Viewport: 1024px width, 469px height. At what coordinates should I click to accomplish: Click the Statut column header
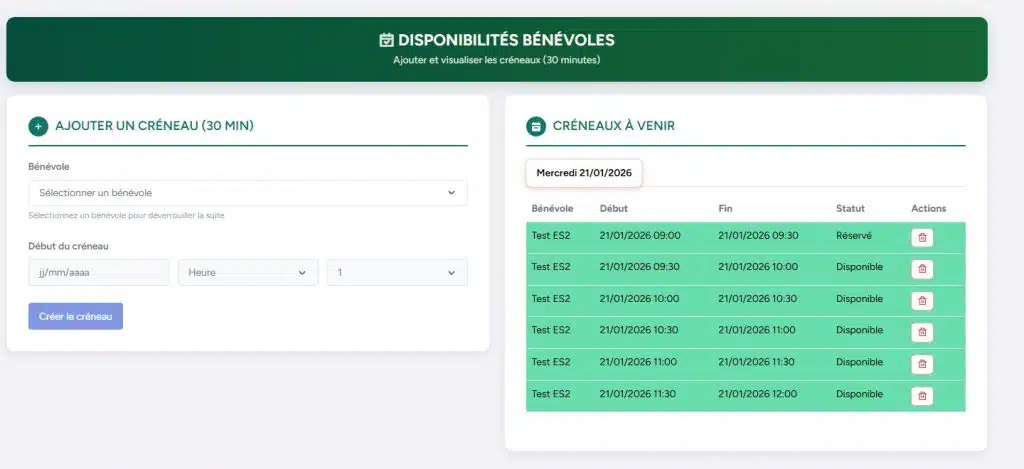coord(850,208)
